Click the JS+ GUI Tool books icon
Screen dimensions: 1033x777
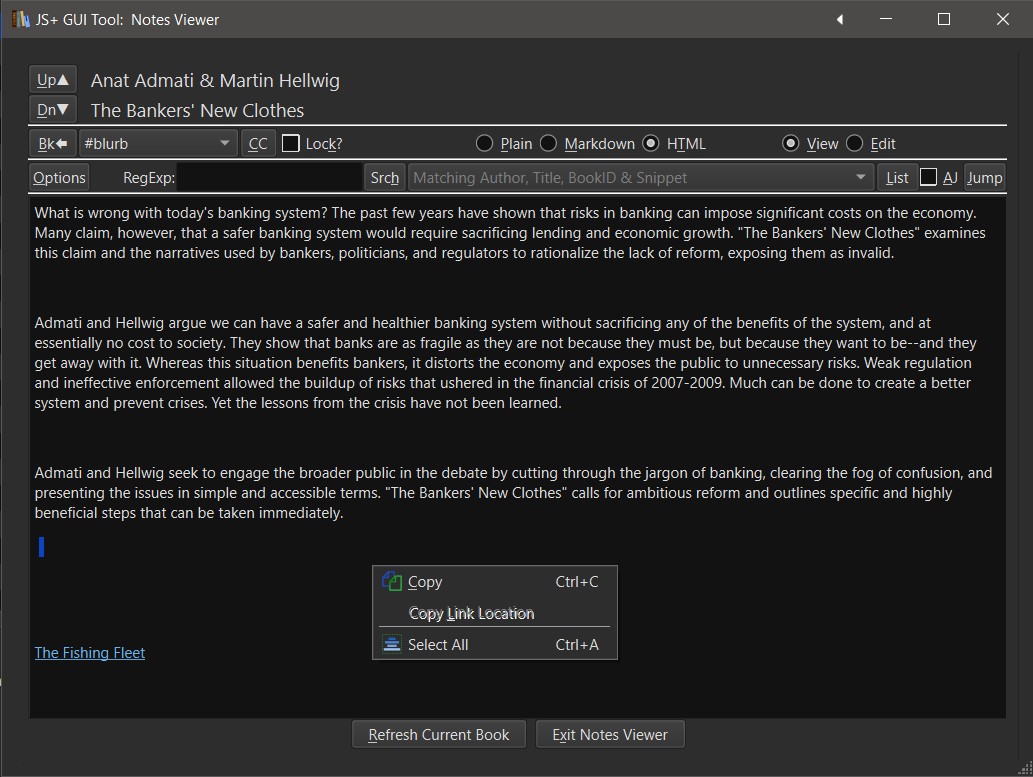click(x=20, y=19)
